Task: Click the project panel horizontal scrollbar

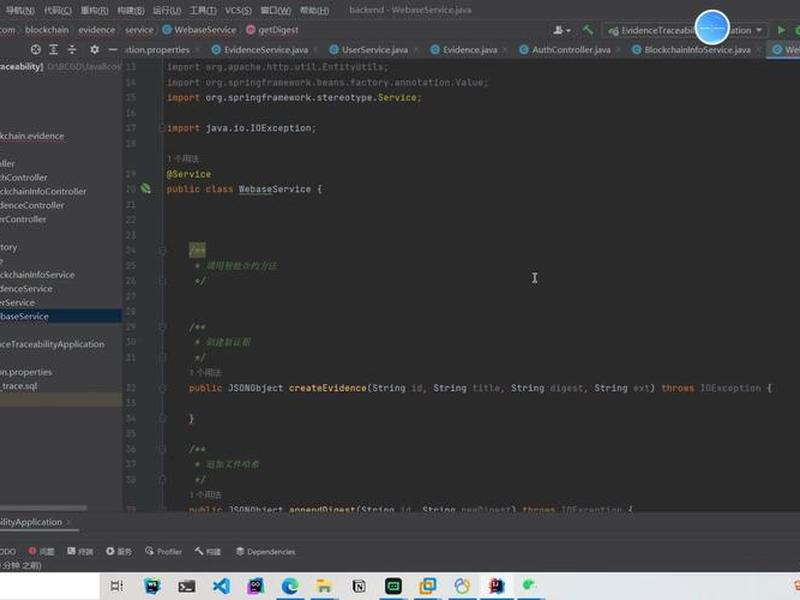Action: [43, 508]
